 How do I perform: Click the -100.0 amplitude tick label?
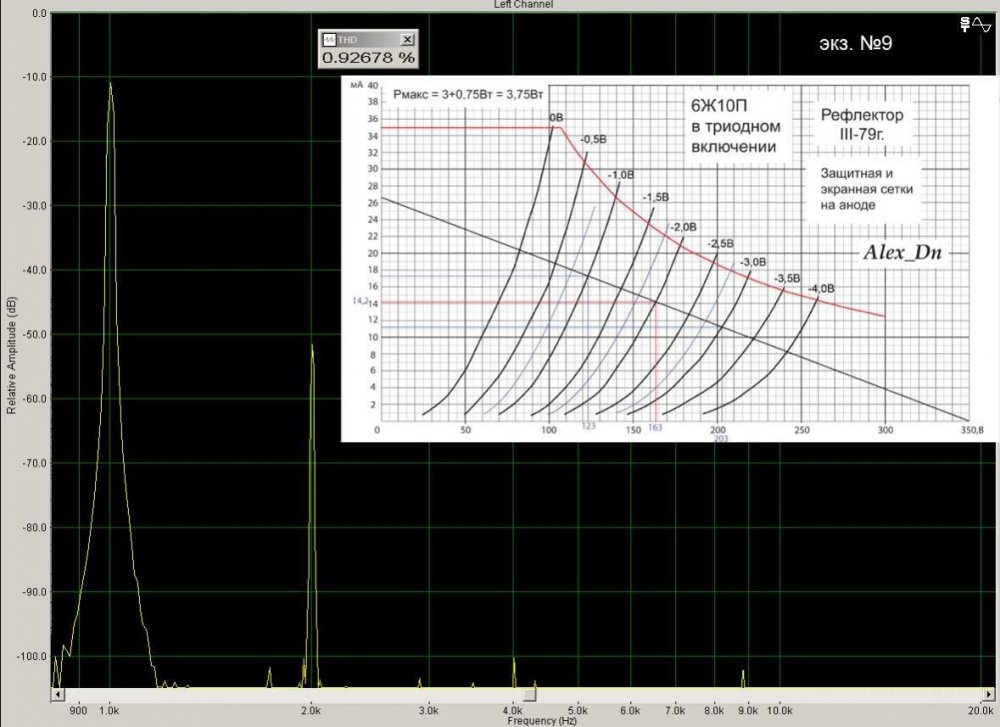(30, 656)
